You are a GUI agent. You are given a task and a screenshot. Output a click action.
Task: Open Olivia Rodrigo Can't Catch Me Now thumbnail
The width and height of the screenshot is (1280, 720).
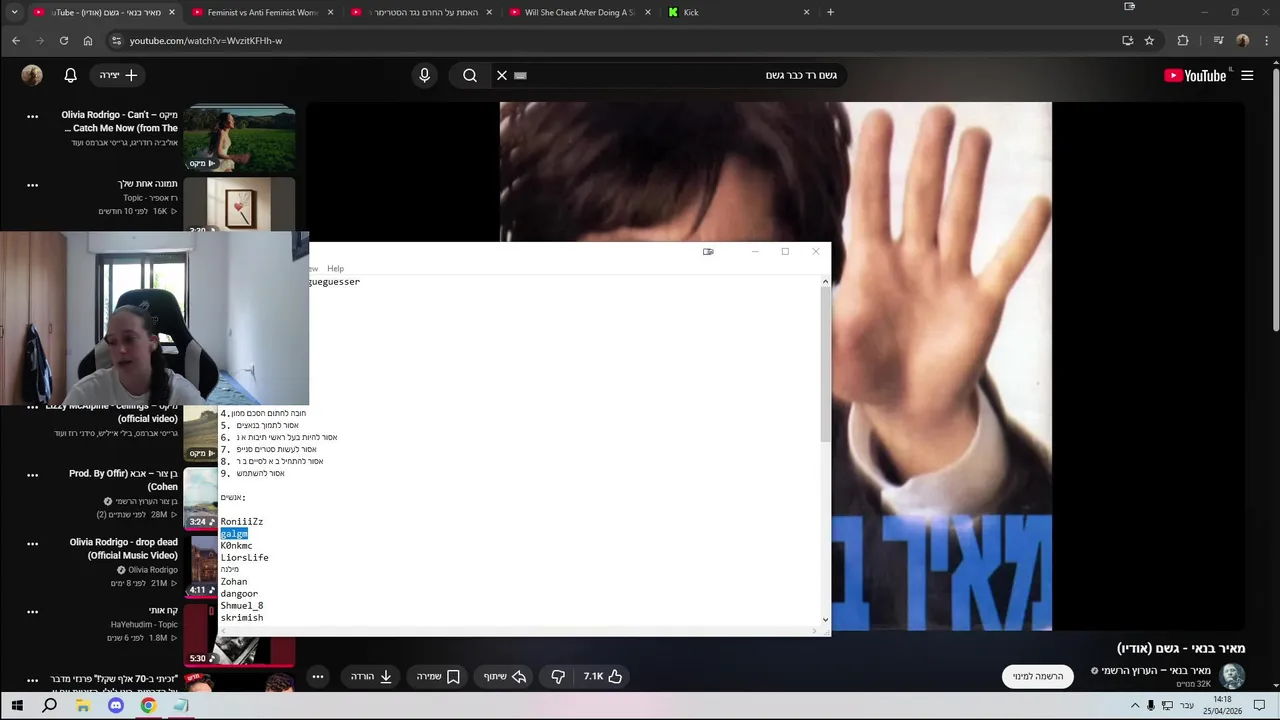pyautogui.click(x=239, y=139)
